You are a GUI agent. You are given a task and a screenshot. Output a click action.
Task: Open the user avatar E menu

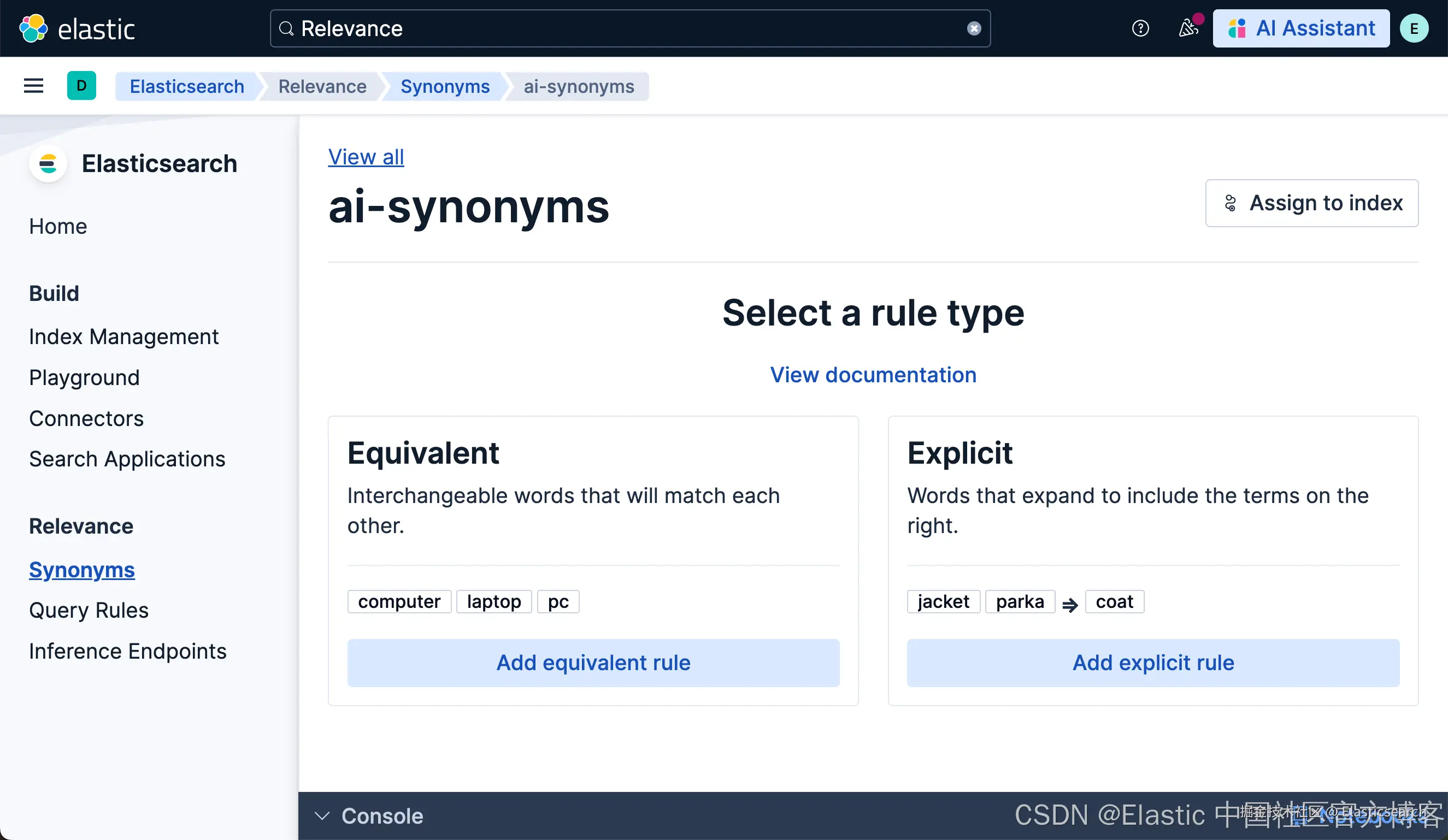point(1414,28)
